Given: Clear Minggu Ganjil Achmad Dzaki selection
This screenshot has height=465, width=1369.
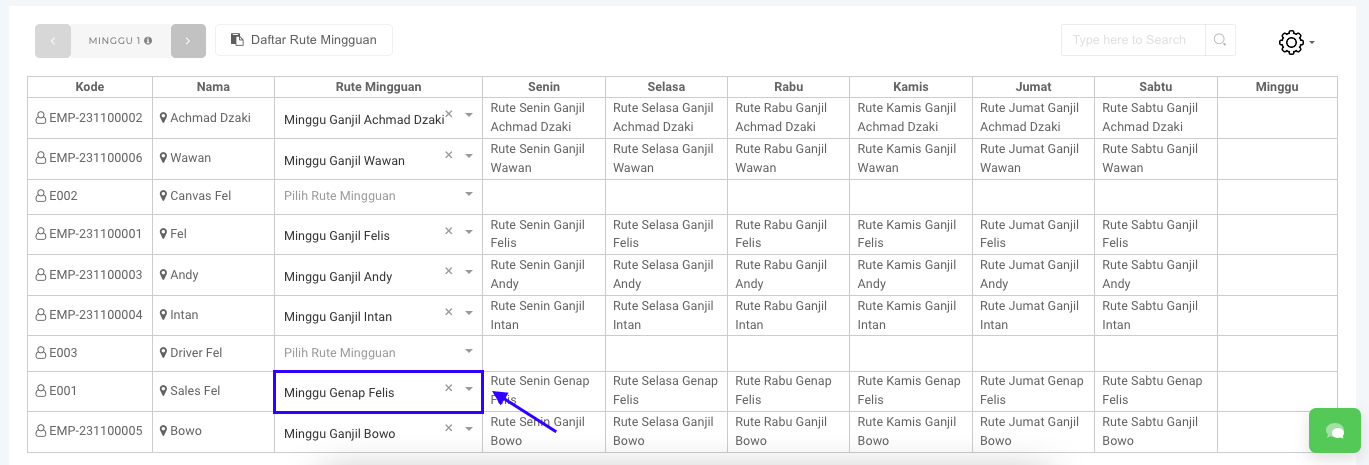Looking at the screenshot, I should (x=449, y=115).
